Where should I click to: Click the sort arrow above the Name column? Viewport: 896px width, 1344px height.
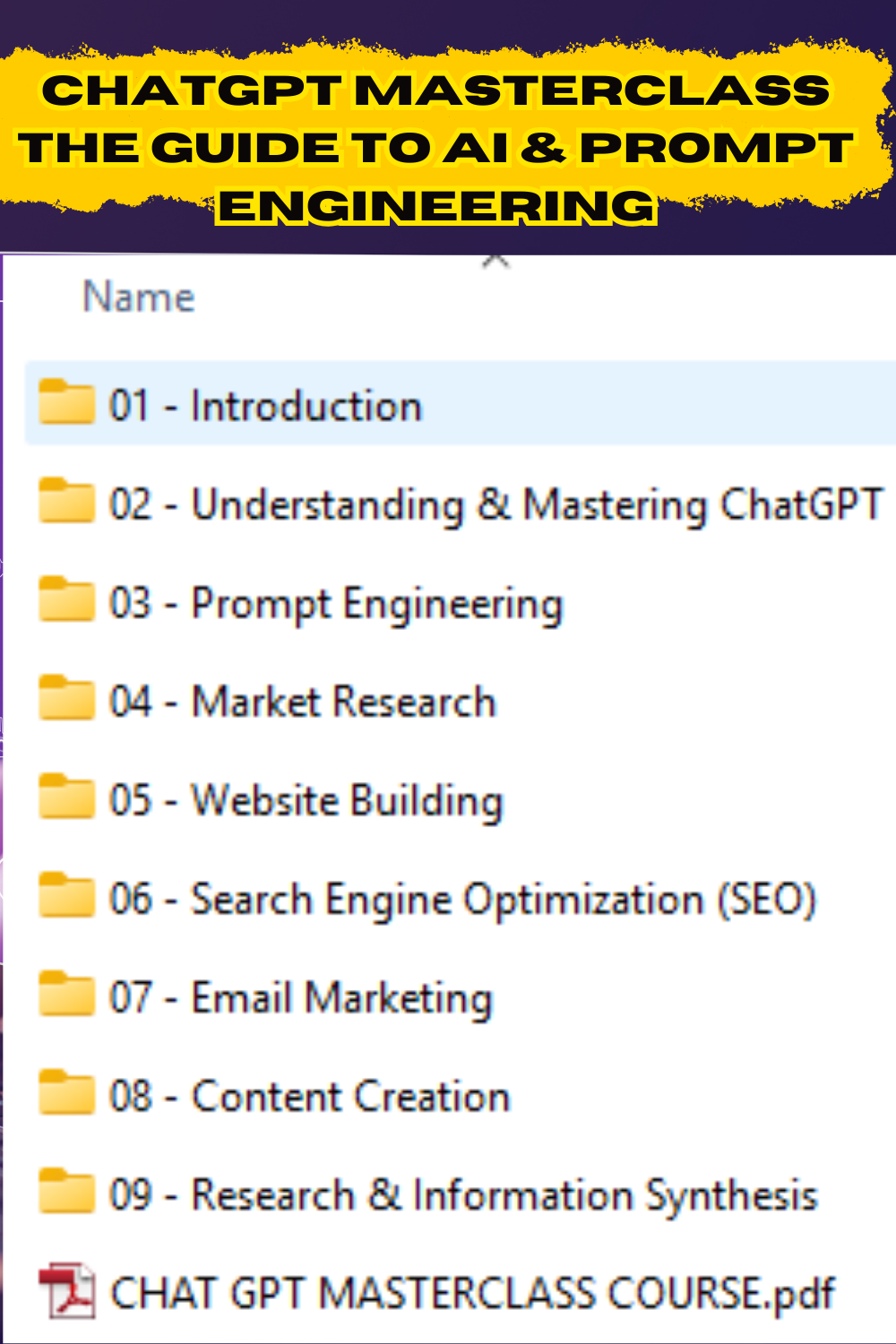pyautogui.click(x=495, y=262)
